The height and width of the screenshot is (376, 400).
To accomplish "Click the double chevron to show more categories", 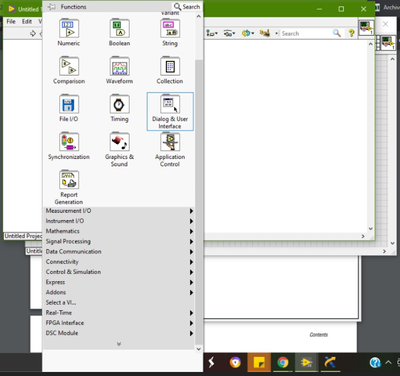I will pos(119,344).
